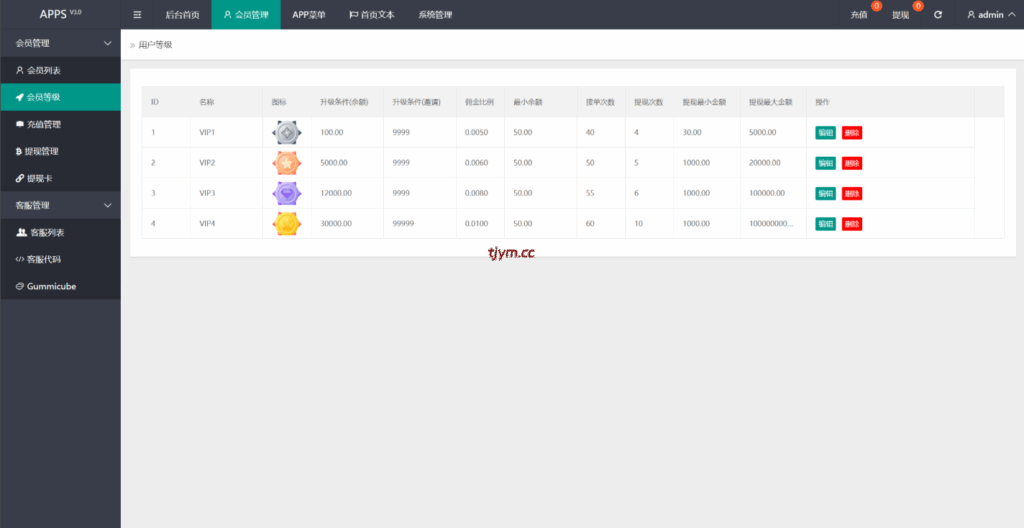Open 提现 notifications with badge counter

tap(902, 15)
